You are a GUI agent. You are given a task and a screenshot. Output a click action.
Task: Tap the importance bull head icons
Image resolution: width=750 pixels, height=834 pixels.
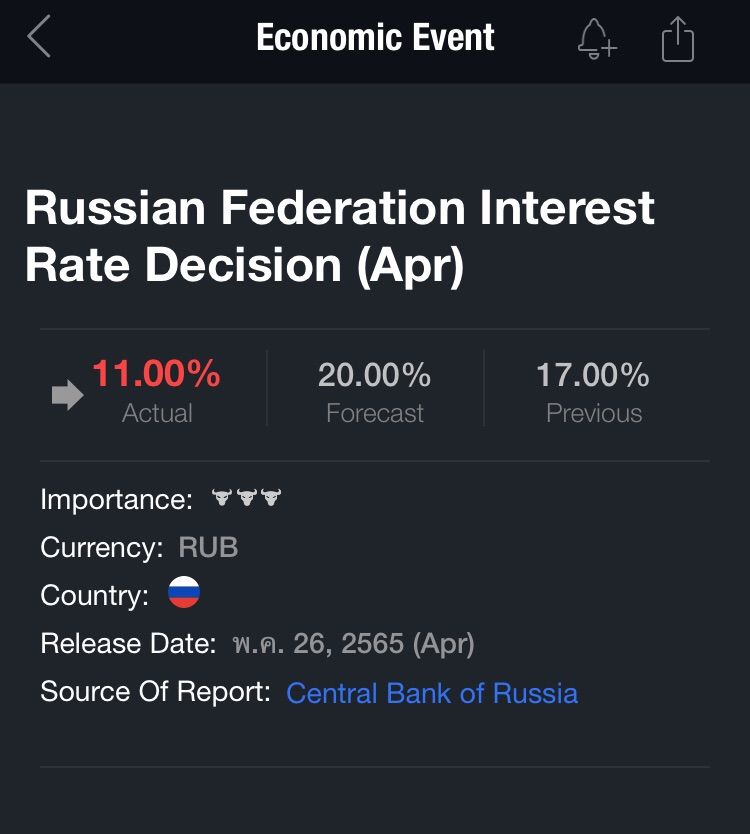pyautogui.click(x=246, y=498)
